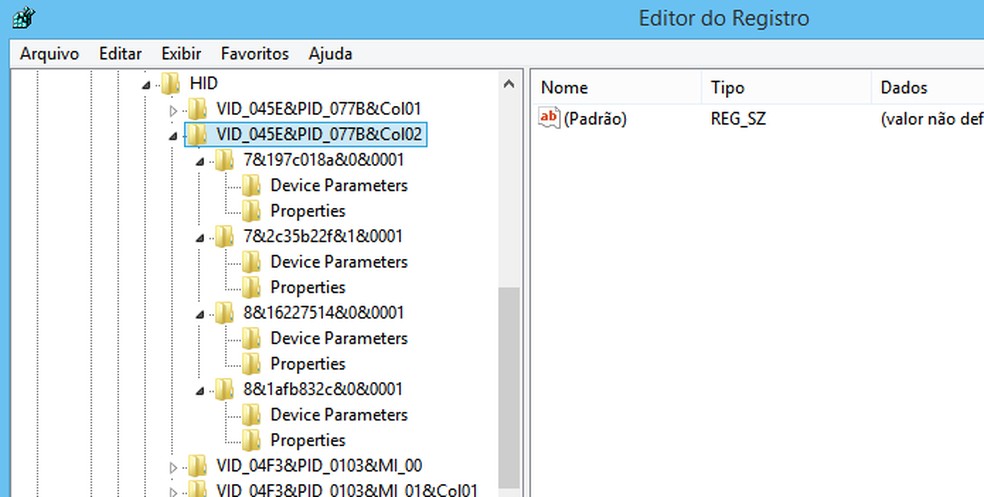The image size is (984, 497).
Task: Select the HID tree label
Action: (x=203, y=83)
